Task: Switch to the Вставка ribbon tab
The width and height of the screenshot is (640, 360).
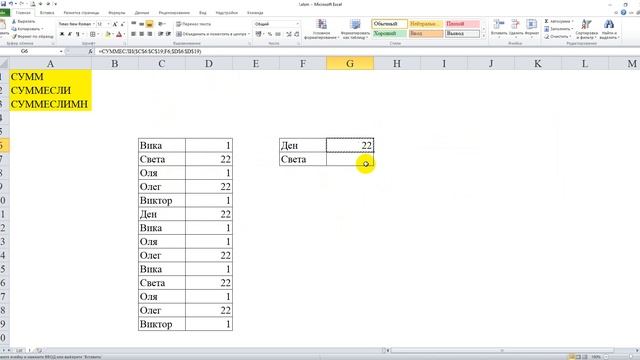Action: pos(47,13)
